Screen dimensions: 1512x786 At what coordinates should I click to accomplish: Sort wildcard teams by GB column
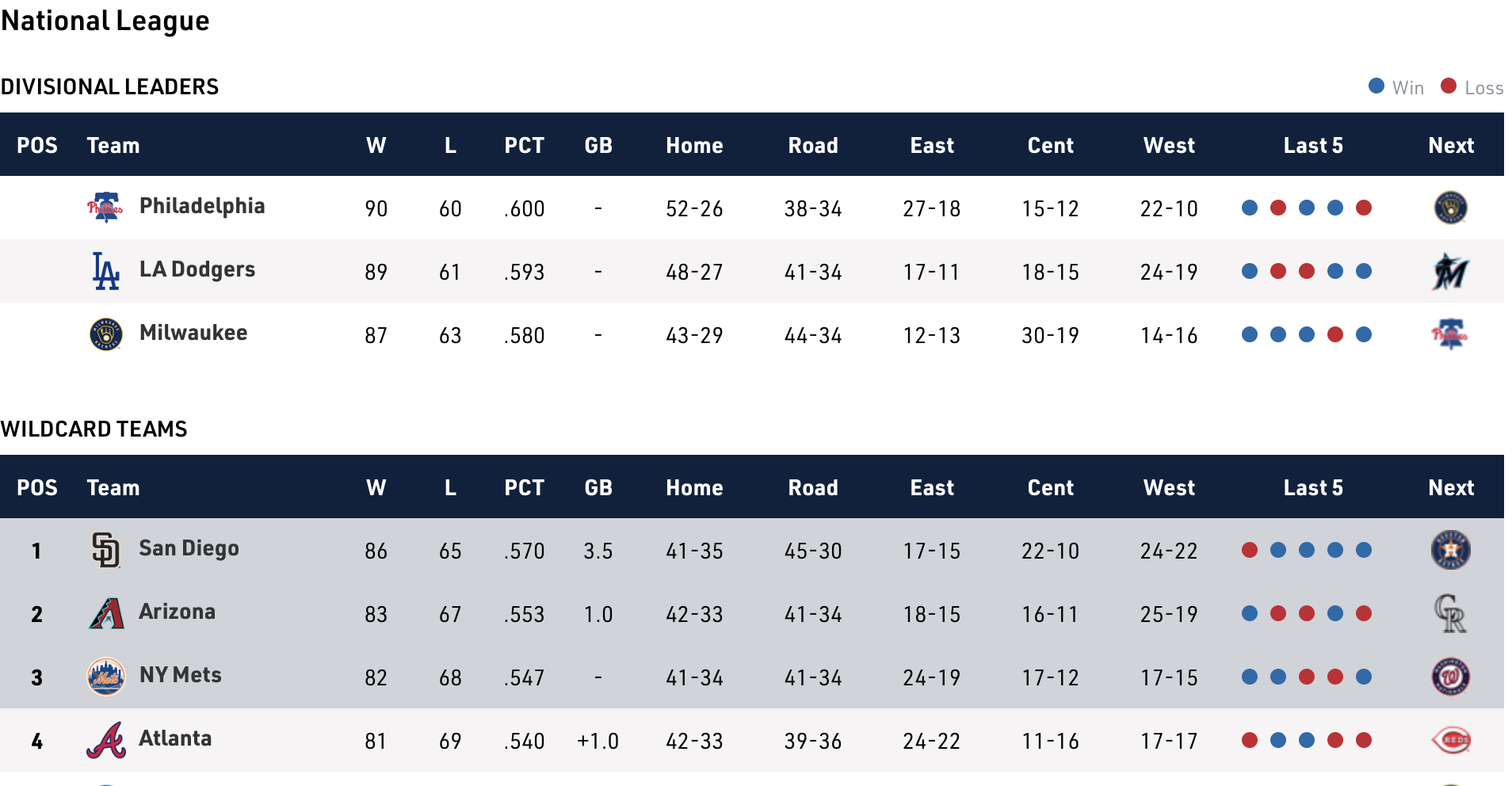(x=598, y=487)
